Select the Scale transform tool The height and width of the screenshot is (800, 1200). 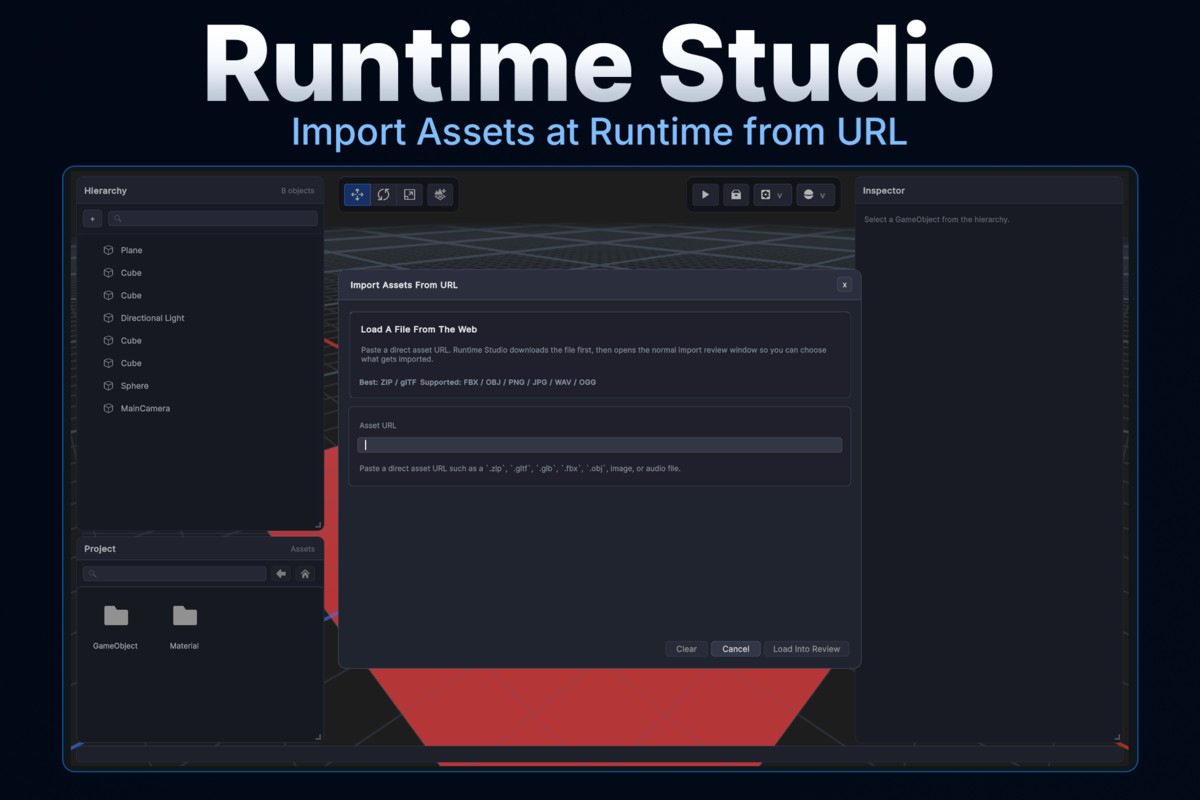pos(409,195)
